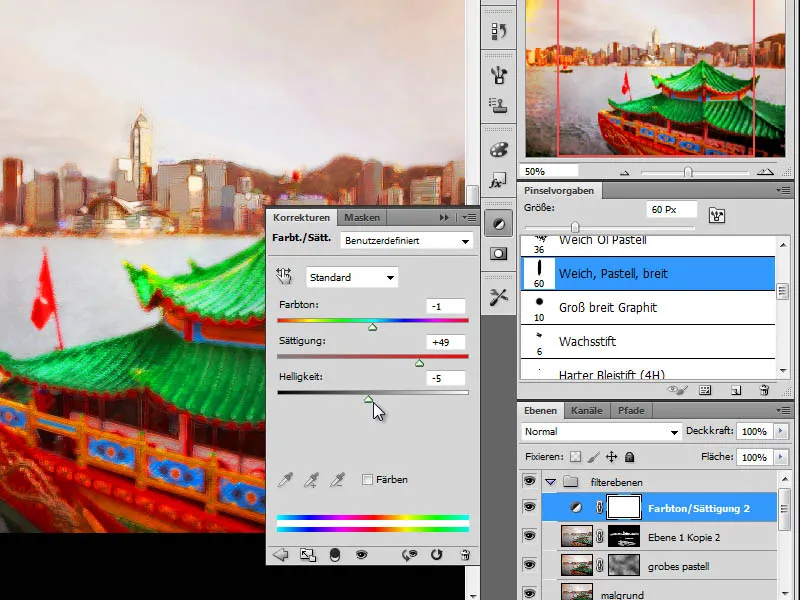Switch to the Pfade tab
This screenshot has width=800, height=600.
click(631, 411)
